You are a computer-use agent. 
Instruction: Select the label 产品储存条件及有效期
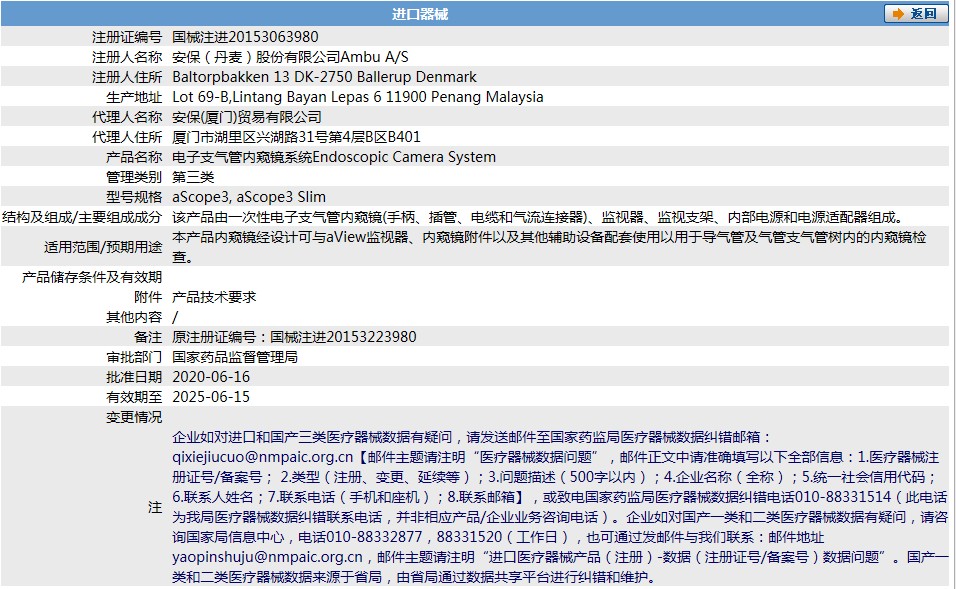click(92, 277)
